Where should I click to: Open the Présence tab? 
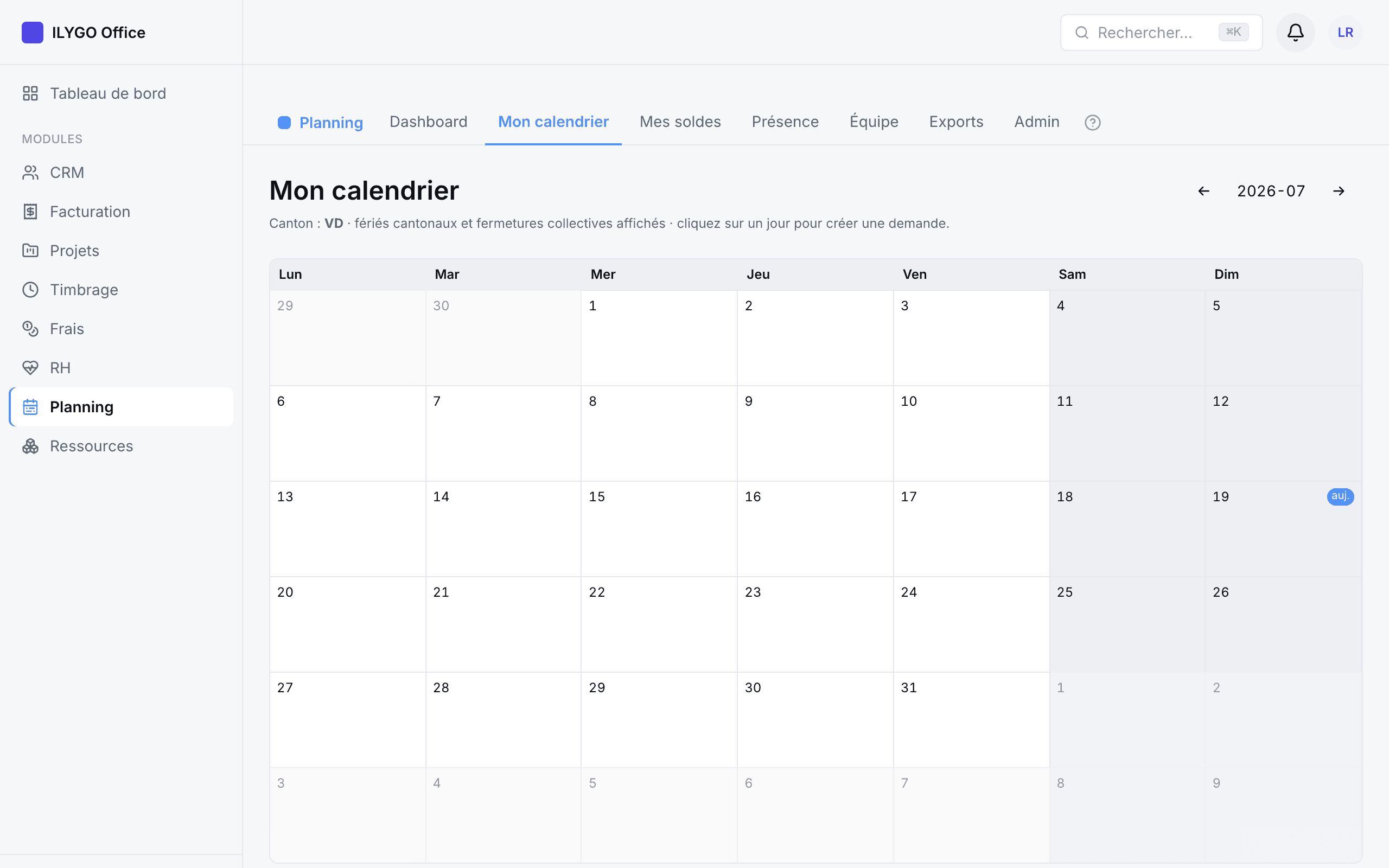pyautogui.click(x=785, y=122)
